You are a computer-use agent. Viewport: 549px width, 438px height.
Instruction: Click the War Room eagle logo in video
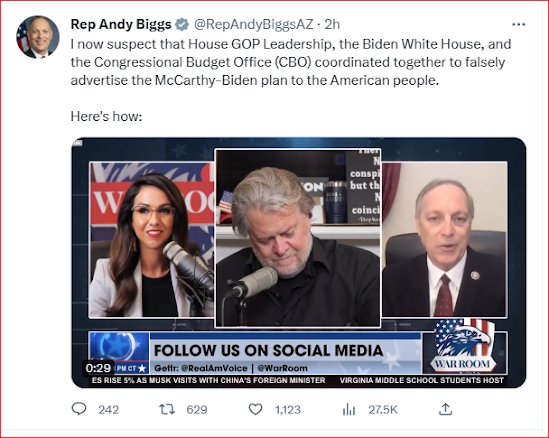(x=463, y=345)
